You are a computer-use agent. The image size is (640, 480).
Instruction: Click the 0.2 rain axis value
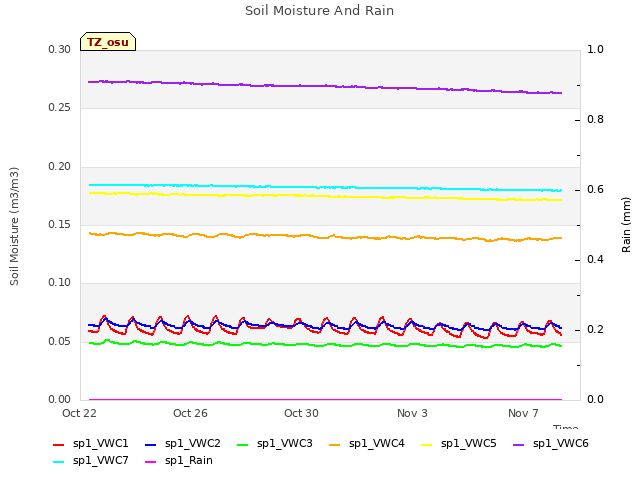click(595, 330)
